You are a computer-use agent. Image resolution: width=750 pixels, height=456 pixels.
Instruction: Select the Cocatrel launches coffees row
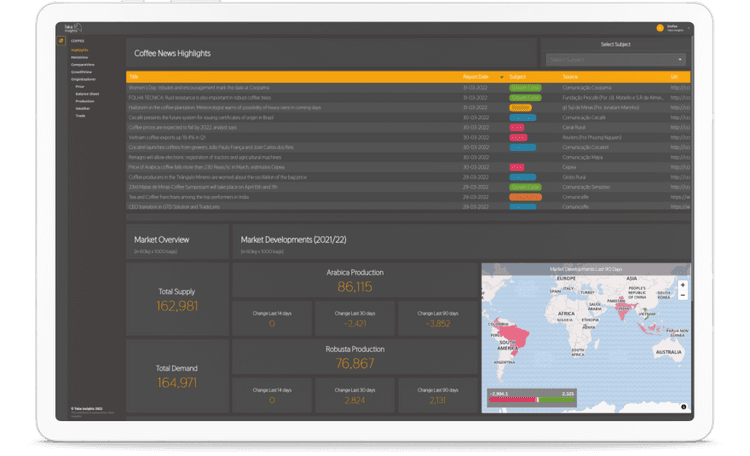408,147
